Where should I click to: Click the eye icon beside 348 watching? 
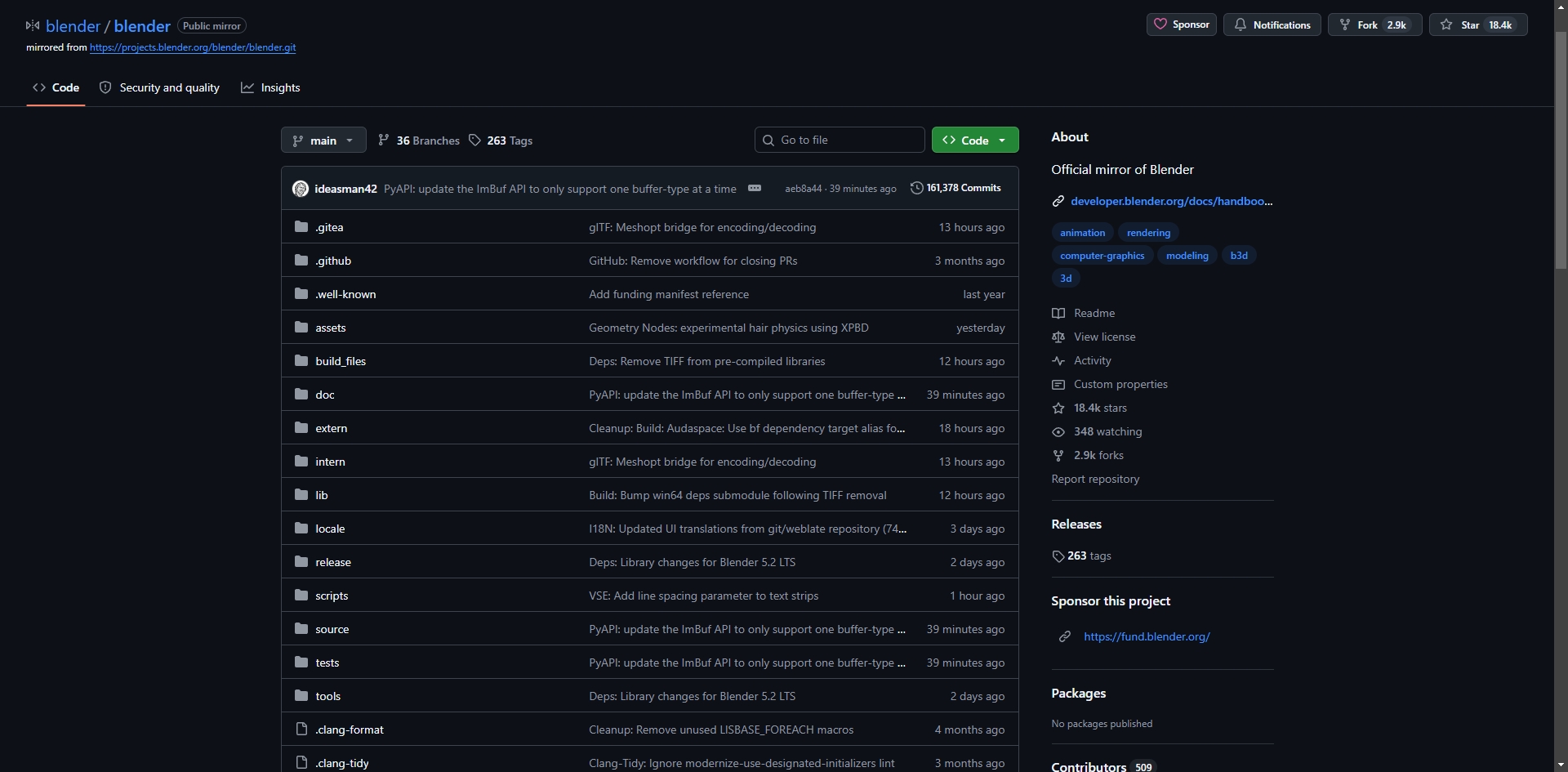1058,431
